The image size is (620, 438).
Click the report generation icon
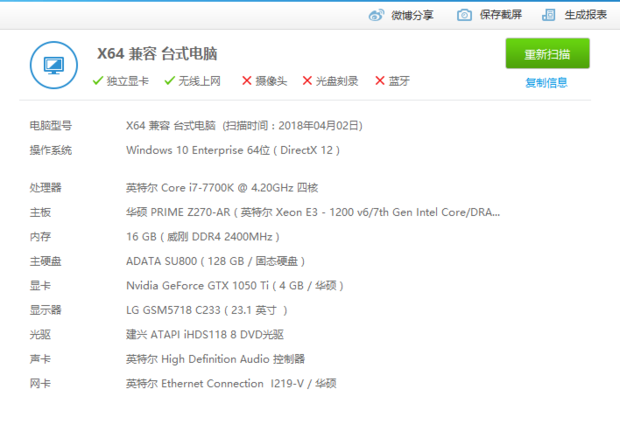click(x=548, y=15)
